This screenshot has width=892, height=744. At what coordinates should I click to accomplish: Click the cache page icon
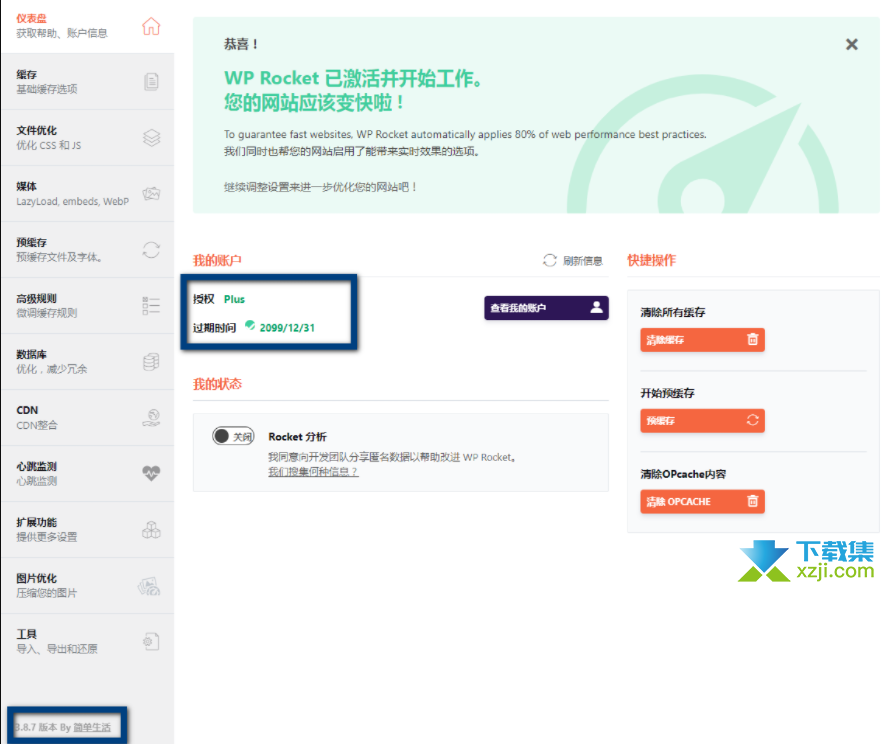click(x=151, y=81)
